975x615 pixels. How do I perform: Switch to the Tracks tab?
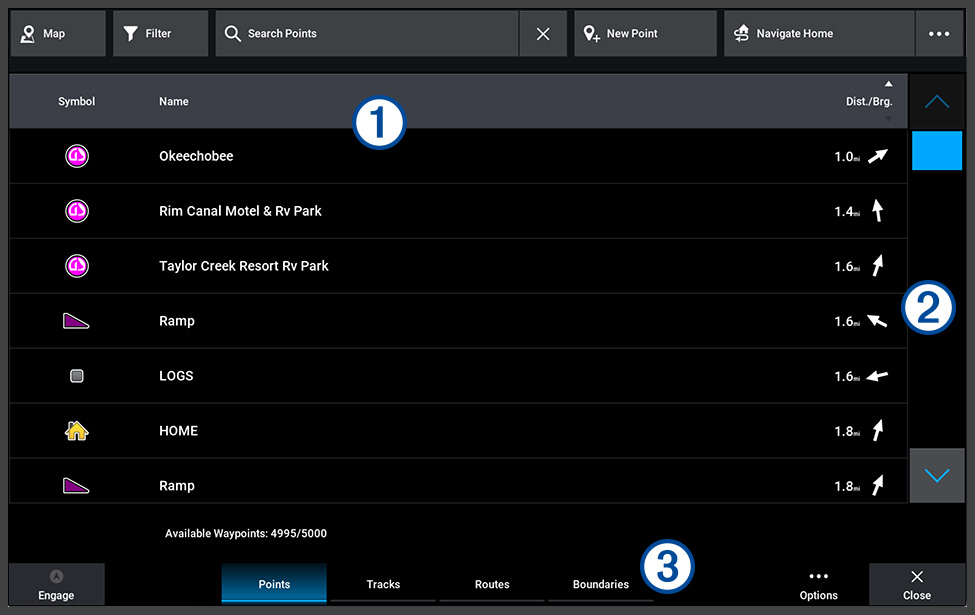click(383, 584)
